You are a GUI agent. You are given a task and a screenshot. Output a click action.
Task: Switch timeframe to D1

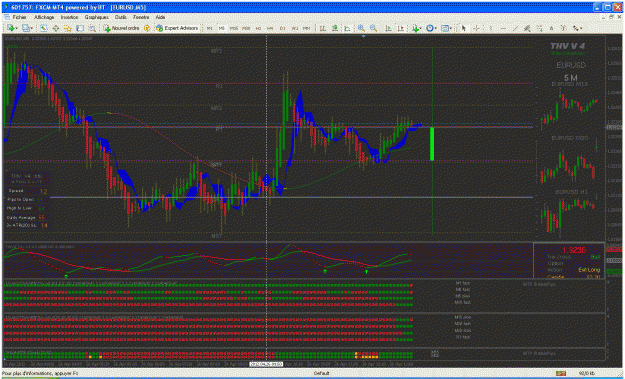[x=283, y=28]
